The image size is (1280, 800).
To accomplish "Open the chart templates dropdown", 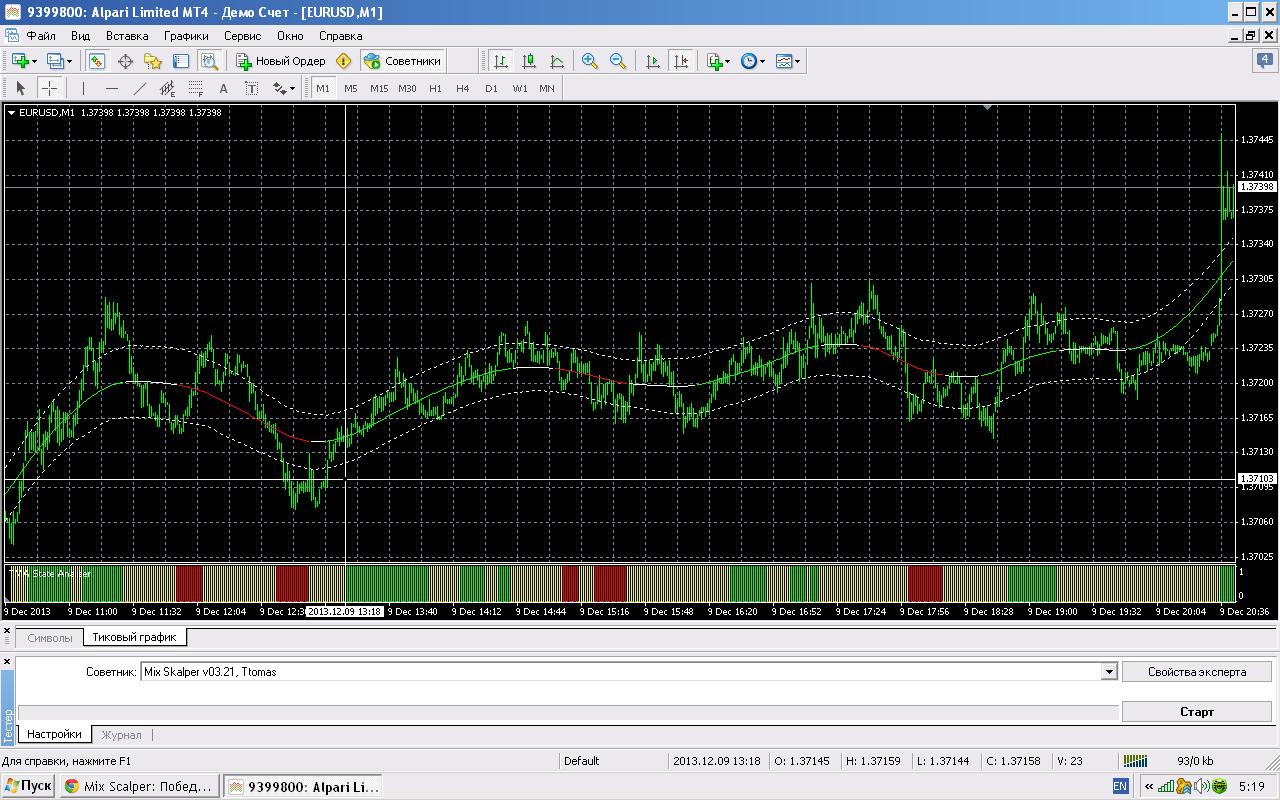I will (788, 61).
